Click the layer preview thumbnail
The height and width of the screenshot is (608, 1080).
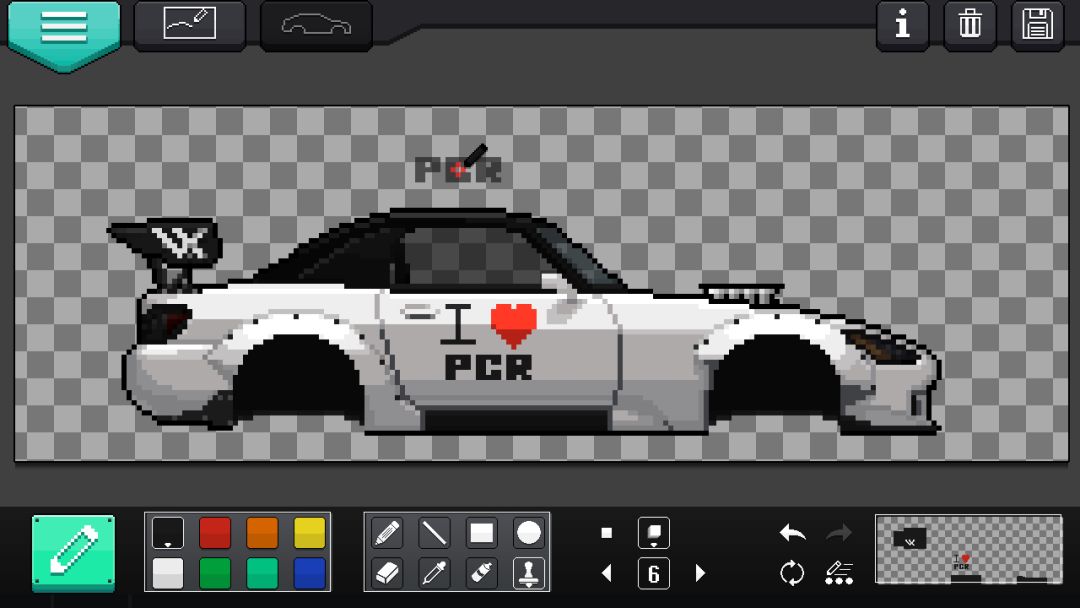point(968,549)
